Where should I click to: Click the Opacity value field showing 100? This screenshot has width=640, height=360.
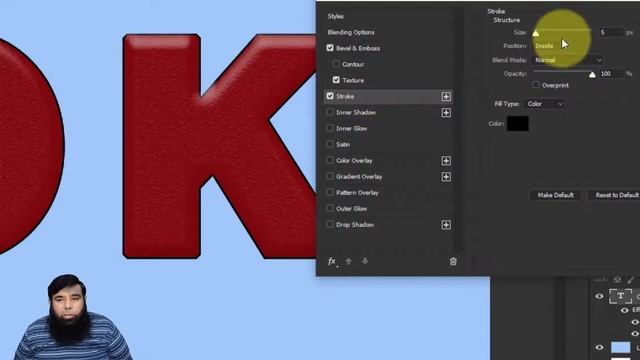(x=611, y=74)
